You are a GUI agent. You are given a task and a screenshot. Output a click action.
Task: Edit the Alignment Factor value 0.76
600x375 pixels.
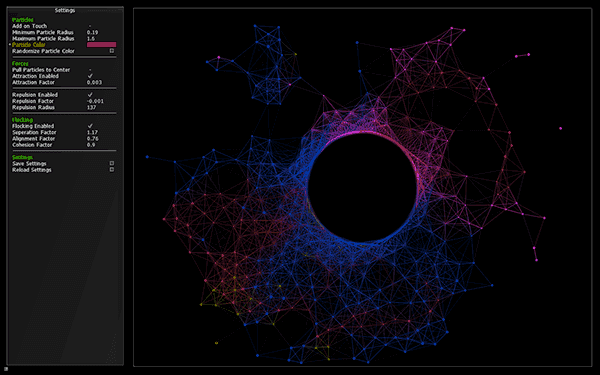coord(92,139)
